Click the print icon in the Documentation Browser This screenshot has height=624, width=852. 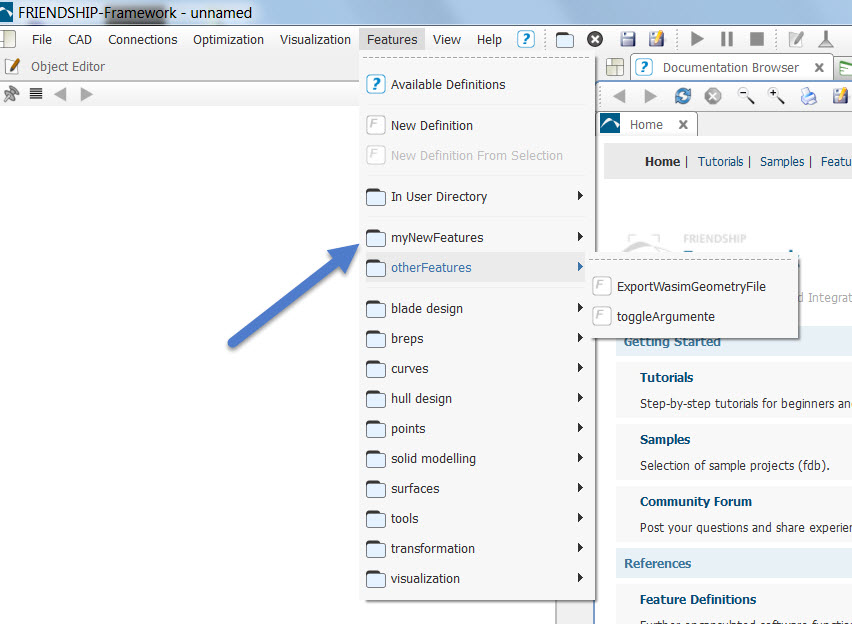tap(809, 96)
